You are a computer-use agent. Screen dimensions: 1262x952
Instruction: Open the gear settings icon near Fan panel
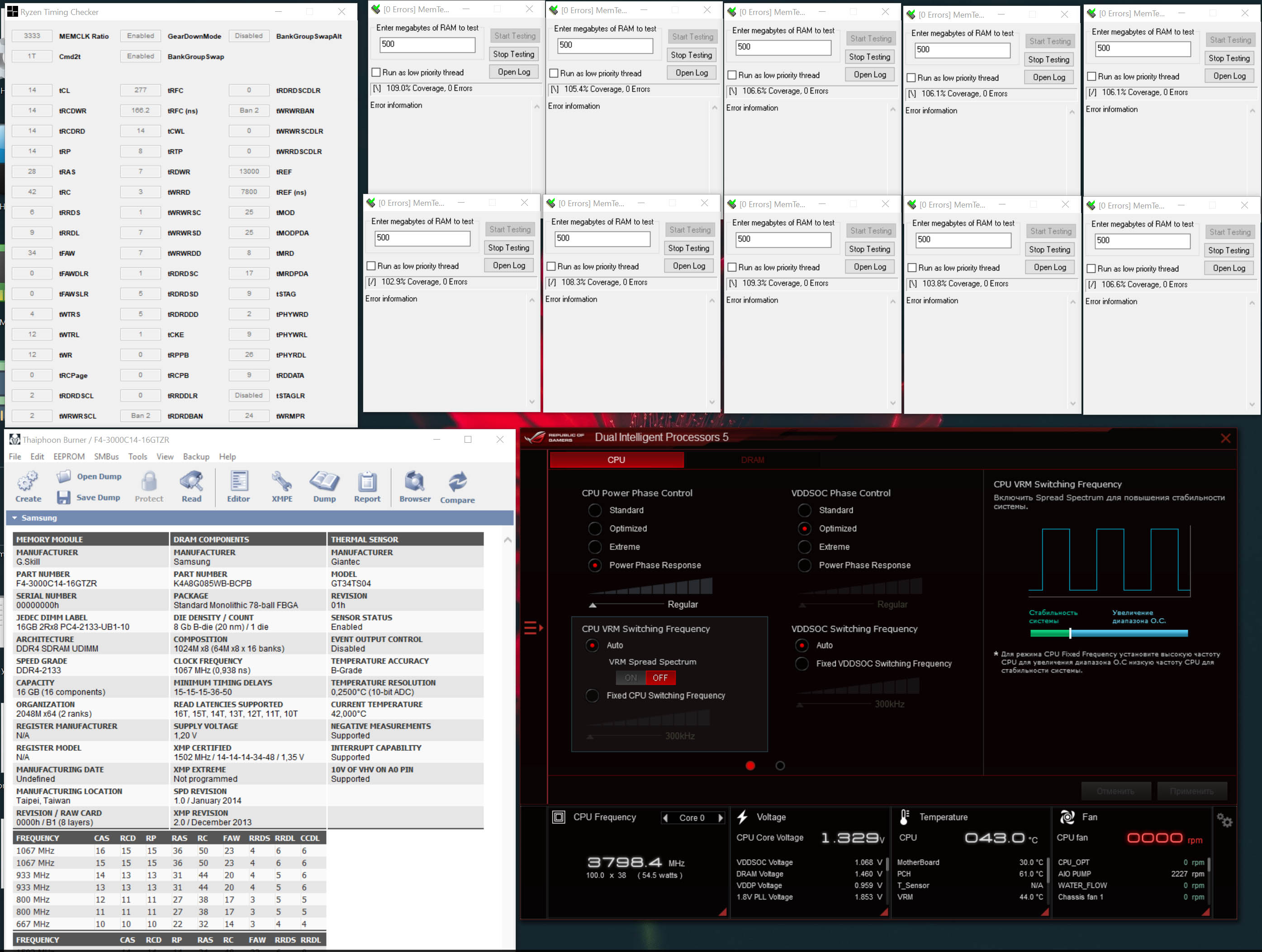[x=1224, y=820]
